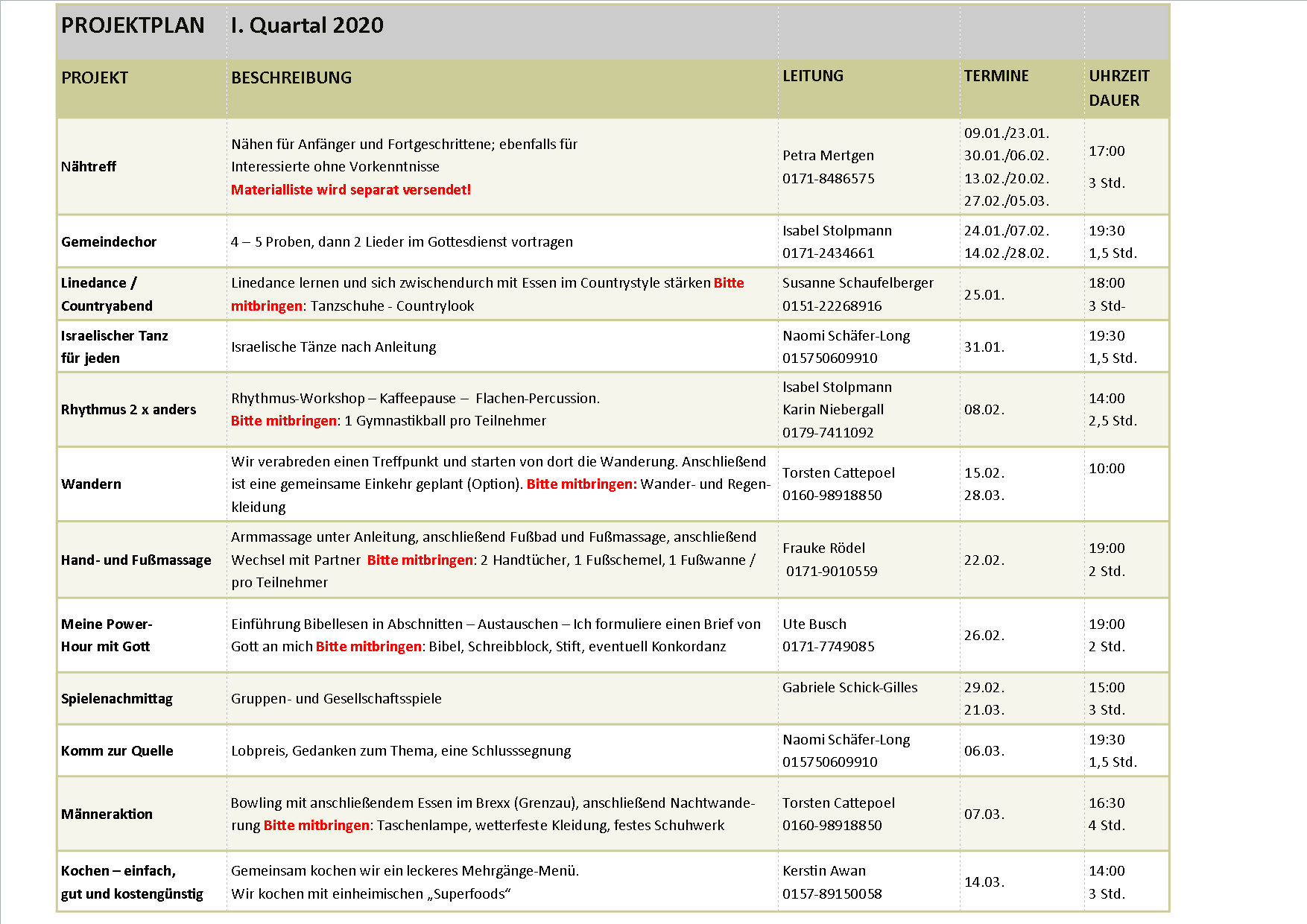1307x924 pixels.
Task: Click Frauke Rödel's phone number 0171-9010559
Action: tap(832, 572)
